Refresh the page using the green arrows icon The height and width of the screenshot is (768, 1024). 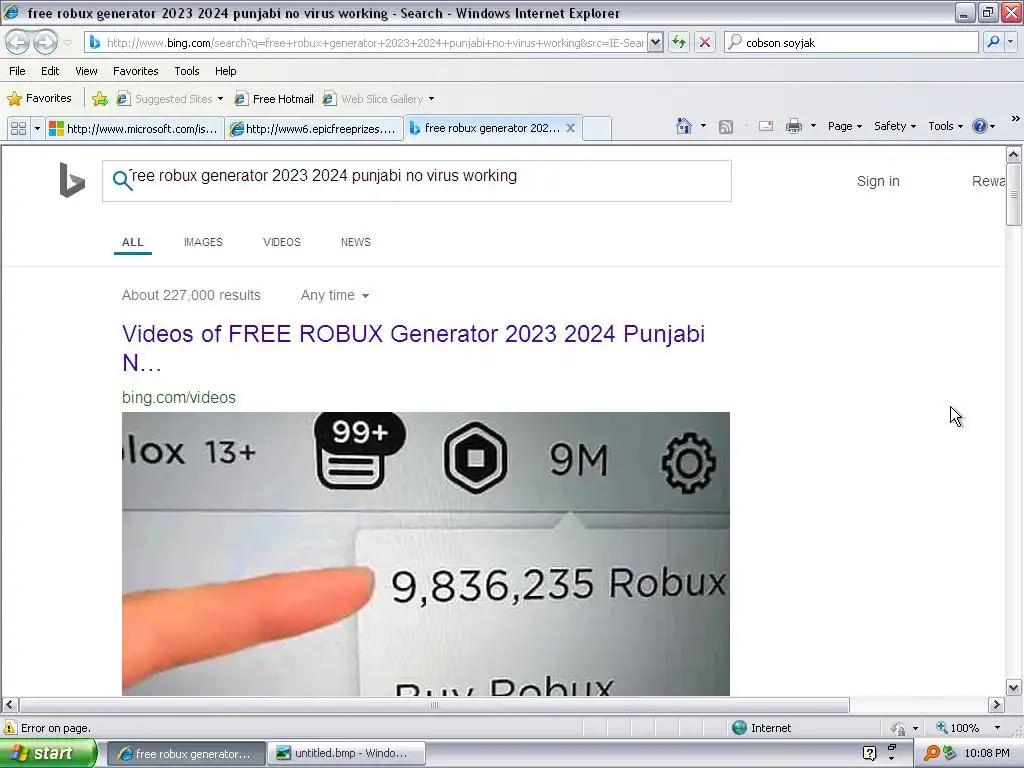pyautogui.click(x=679, y=42)
